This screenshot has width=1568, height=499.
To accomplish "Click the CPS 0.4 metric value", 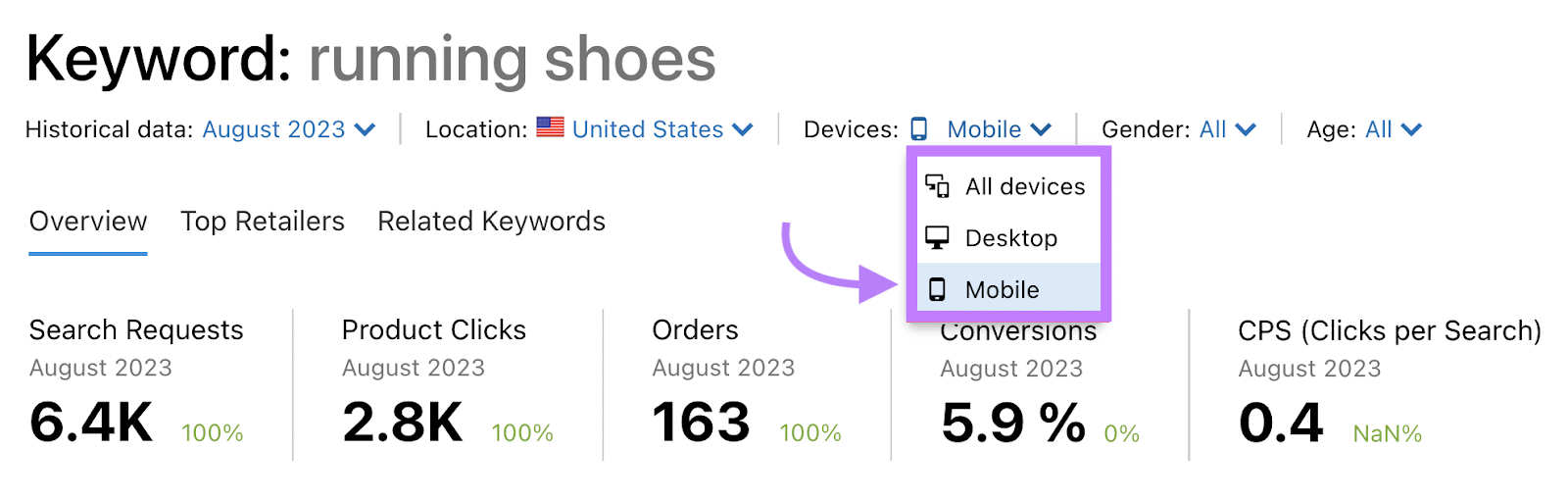I will point(1281,423).
